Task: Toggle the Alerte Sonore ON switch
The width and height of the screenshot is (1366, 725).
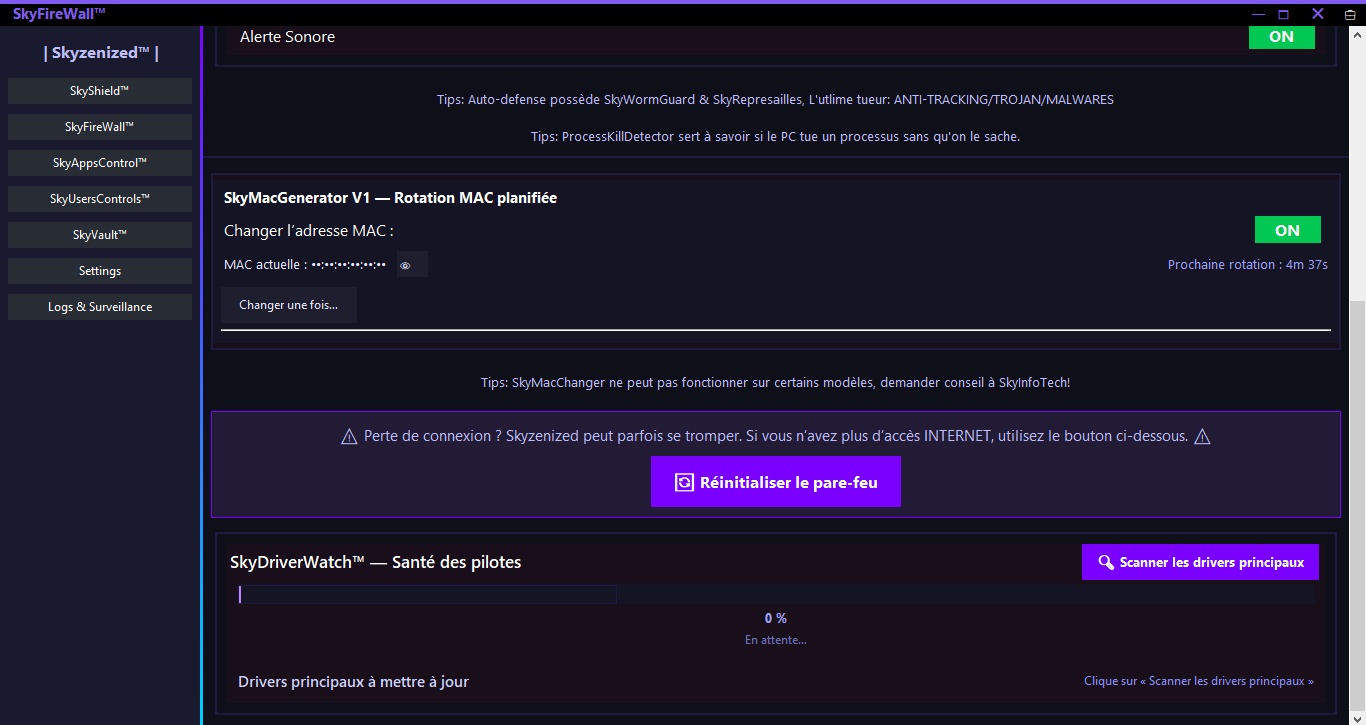Action: [x=1281, y=37]
